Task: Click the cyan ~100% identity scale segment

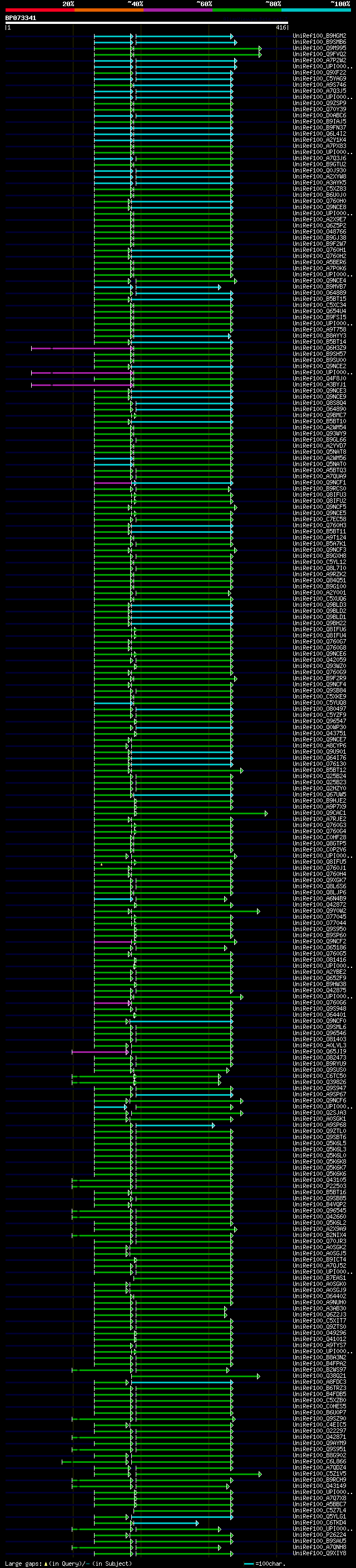Action: 316,10
